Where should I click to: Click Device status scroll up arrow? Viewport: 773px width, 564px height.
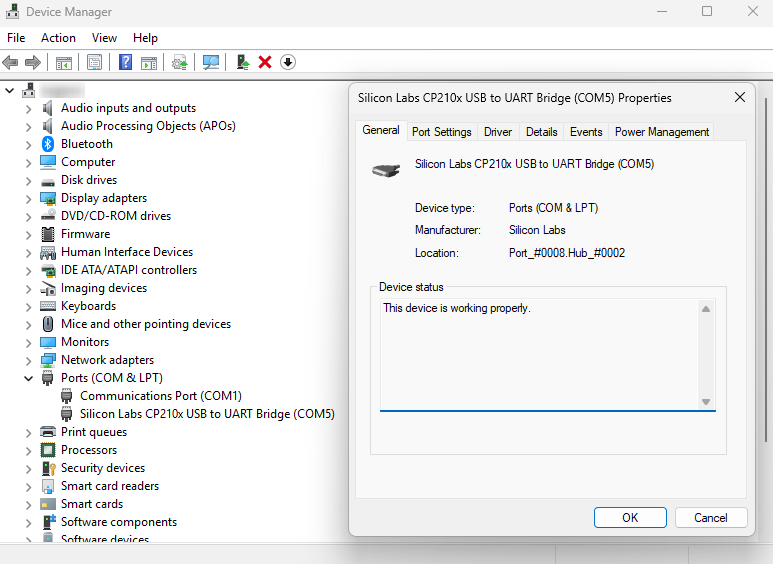[706, 309]
